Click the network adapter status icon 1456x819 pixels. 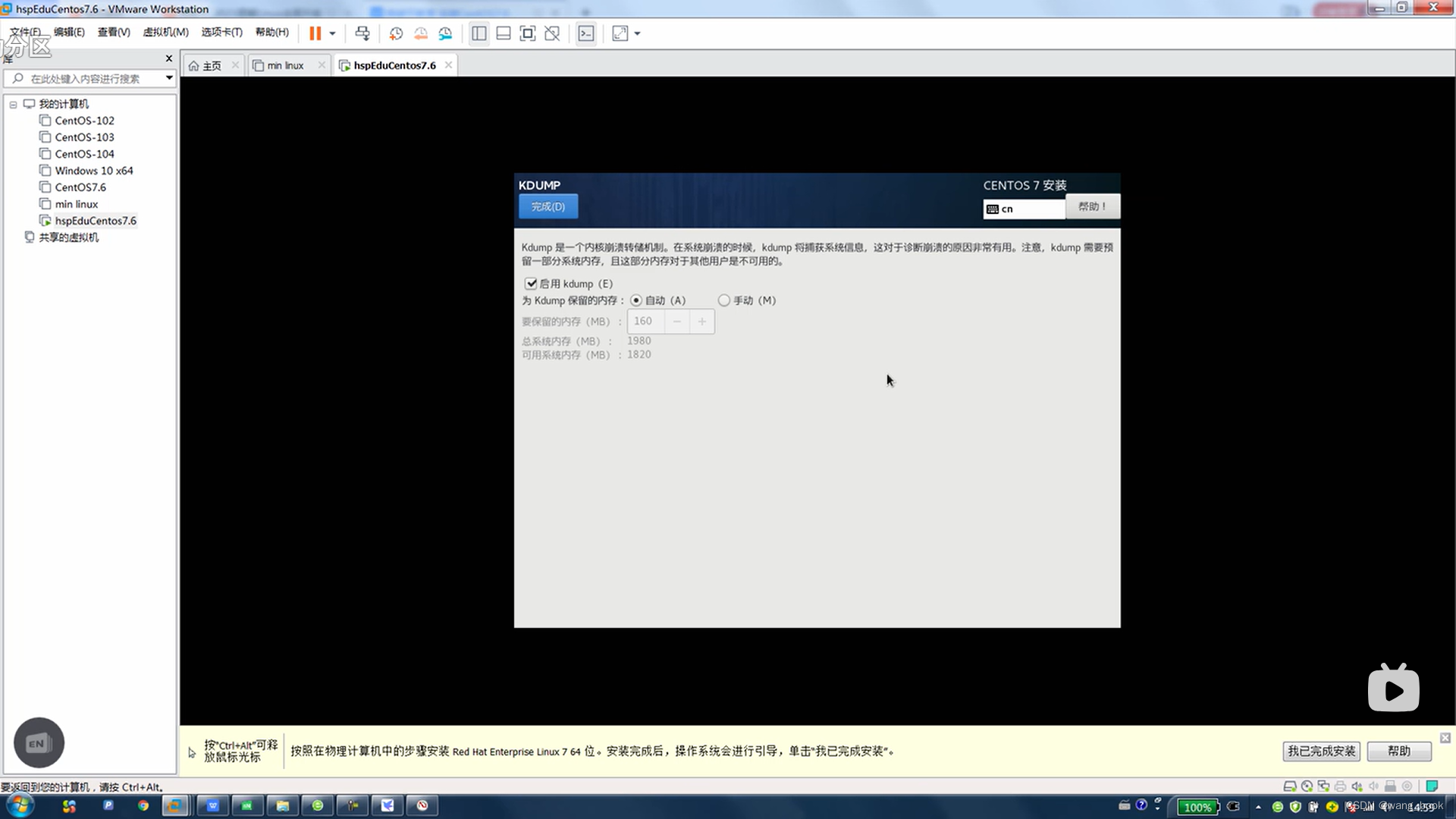[x=1323, y=786]
